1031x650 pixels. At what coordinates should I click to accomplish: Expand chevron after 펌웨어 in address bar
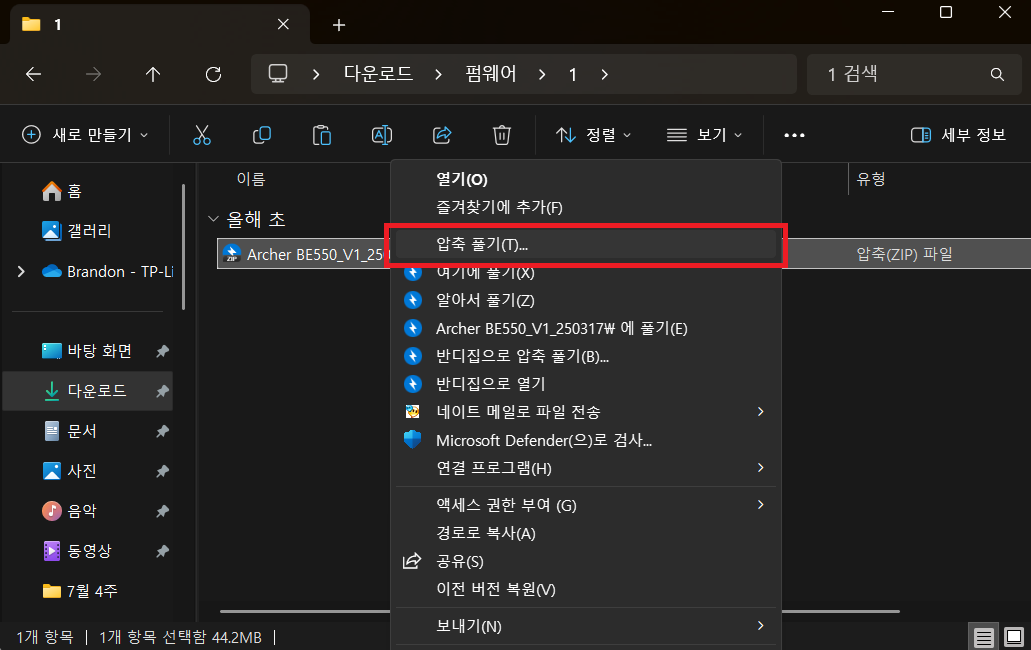[x=542, y=75]
